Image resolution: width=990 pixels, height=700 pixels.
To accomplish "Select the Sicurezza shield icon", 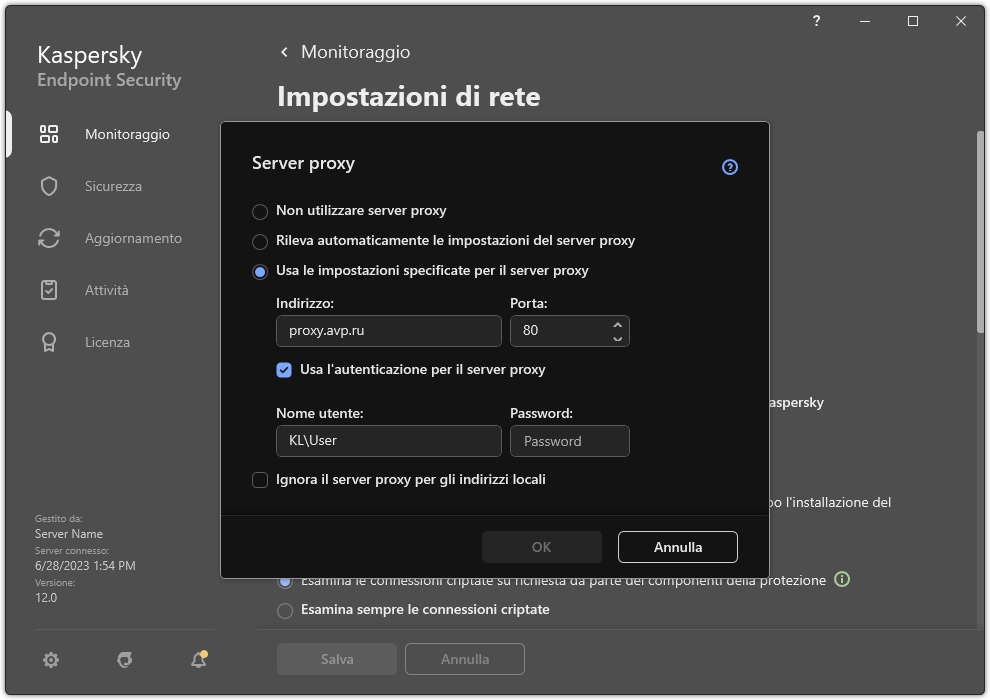I will point(48,186).
